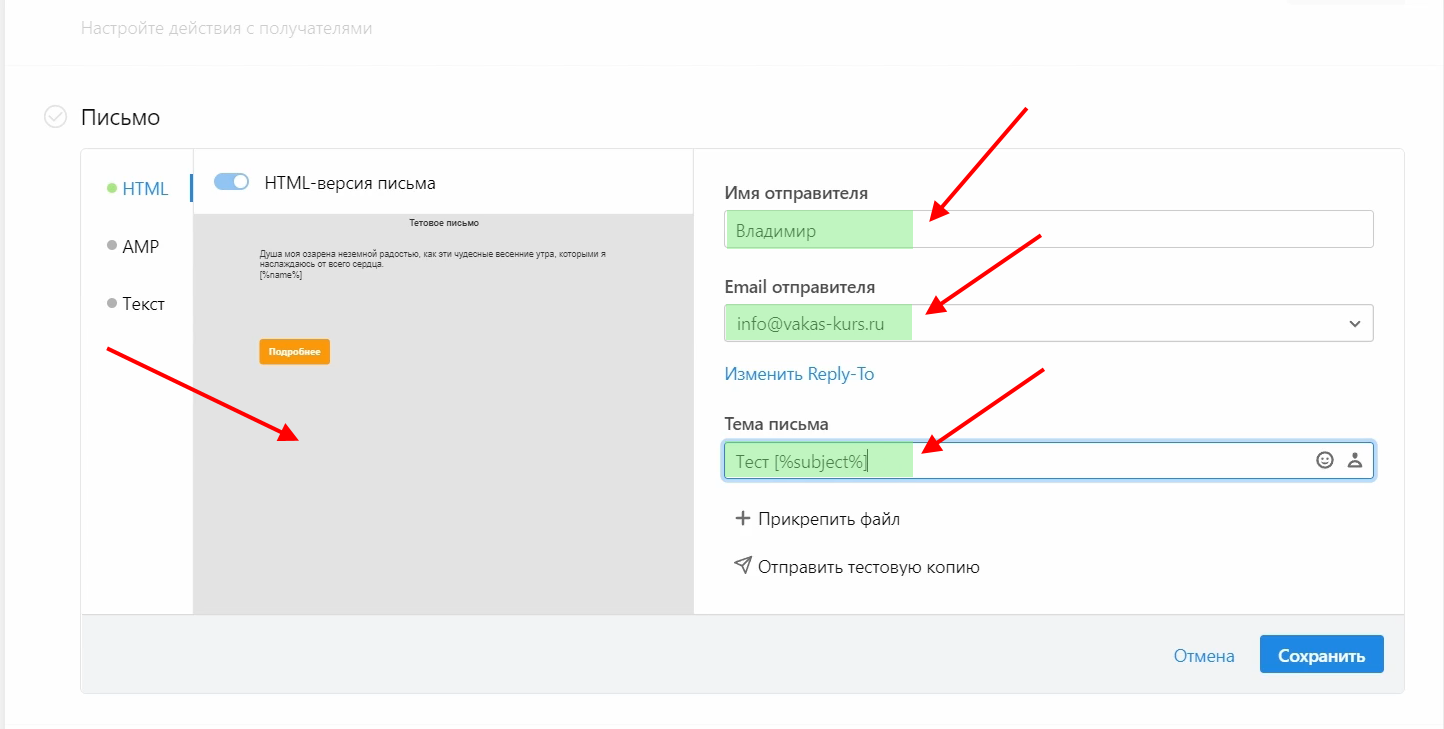Click the plus icon to attach file
The height and width of the screenshot is (729, 1444).
point(742,519)
